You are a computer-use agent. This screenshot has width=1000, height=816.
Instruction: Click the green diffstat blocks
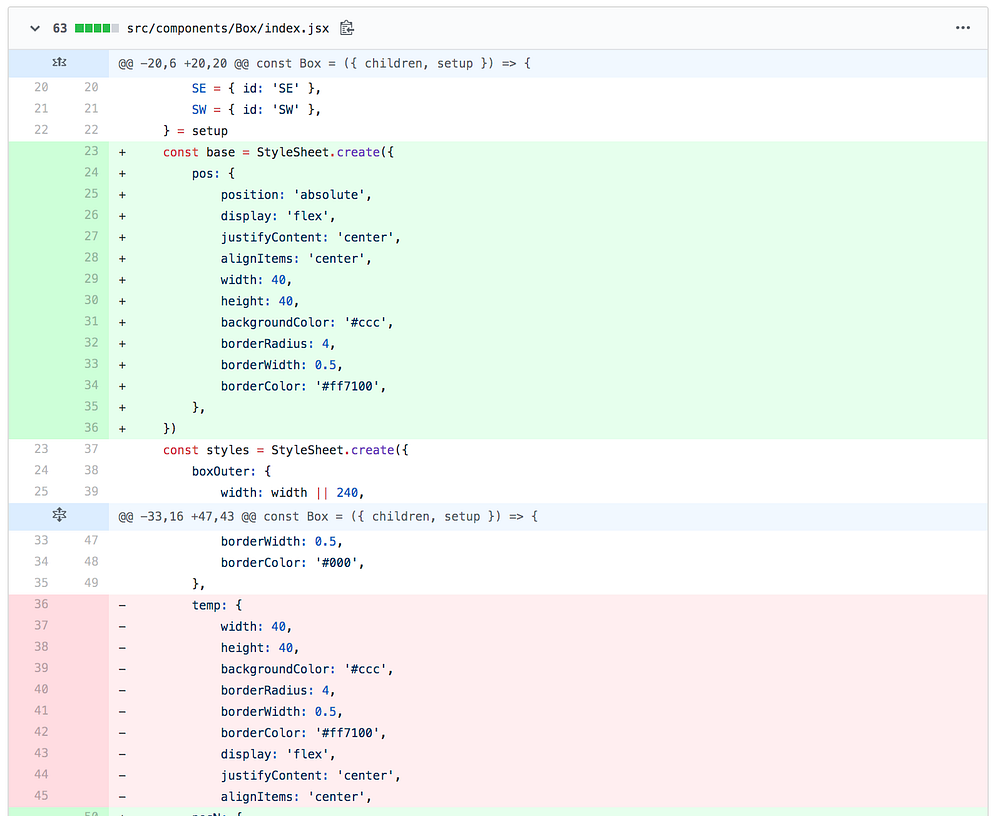pos(97,28)
